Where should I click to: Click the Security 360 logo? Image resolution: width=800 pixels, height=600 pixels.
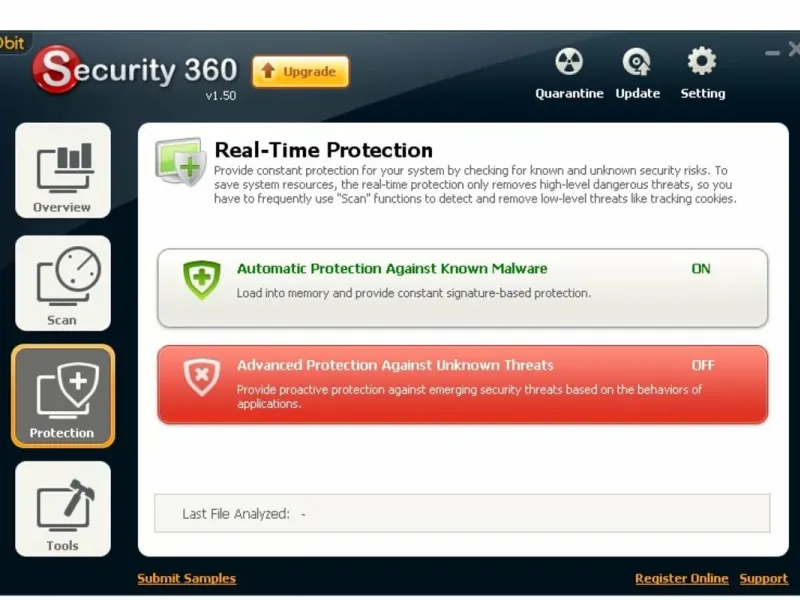pyautogui.click(x=135, y=72)
